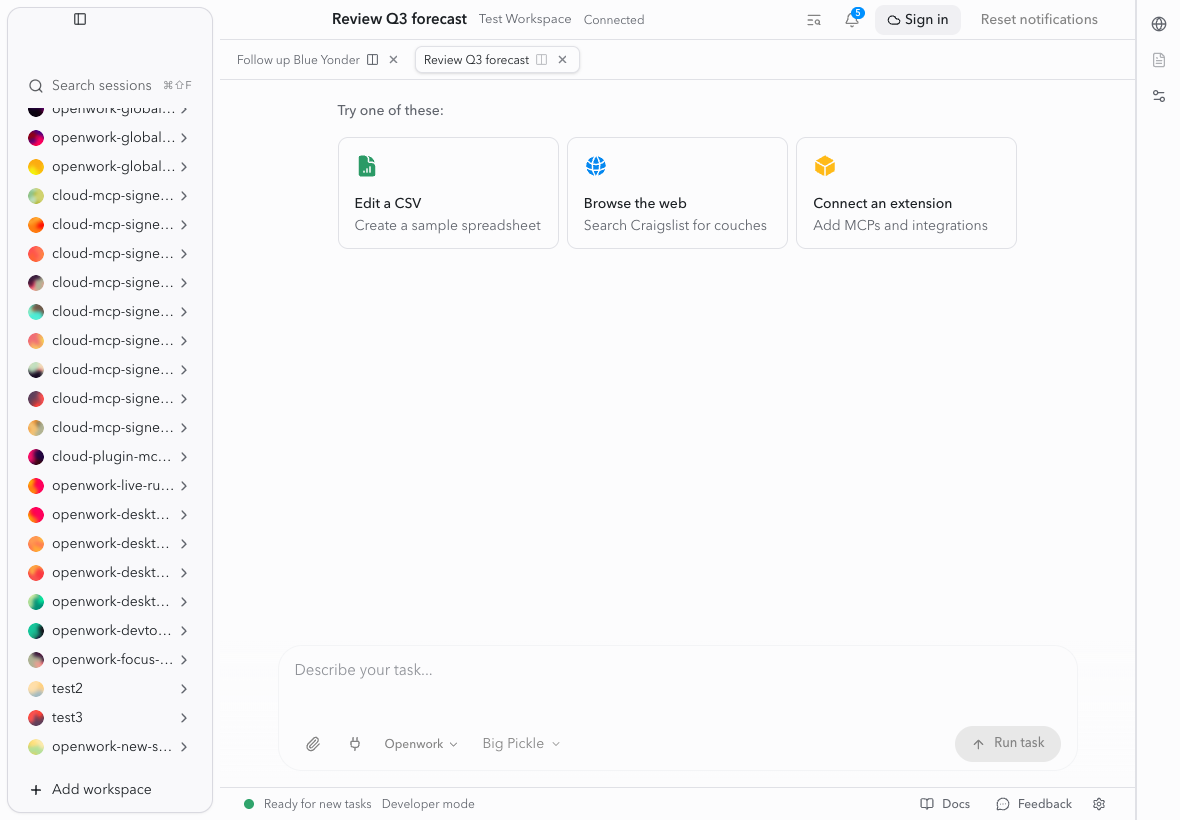
Task: Focus the Describe your task input
Action: (x=677, y=670)
